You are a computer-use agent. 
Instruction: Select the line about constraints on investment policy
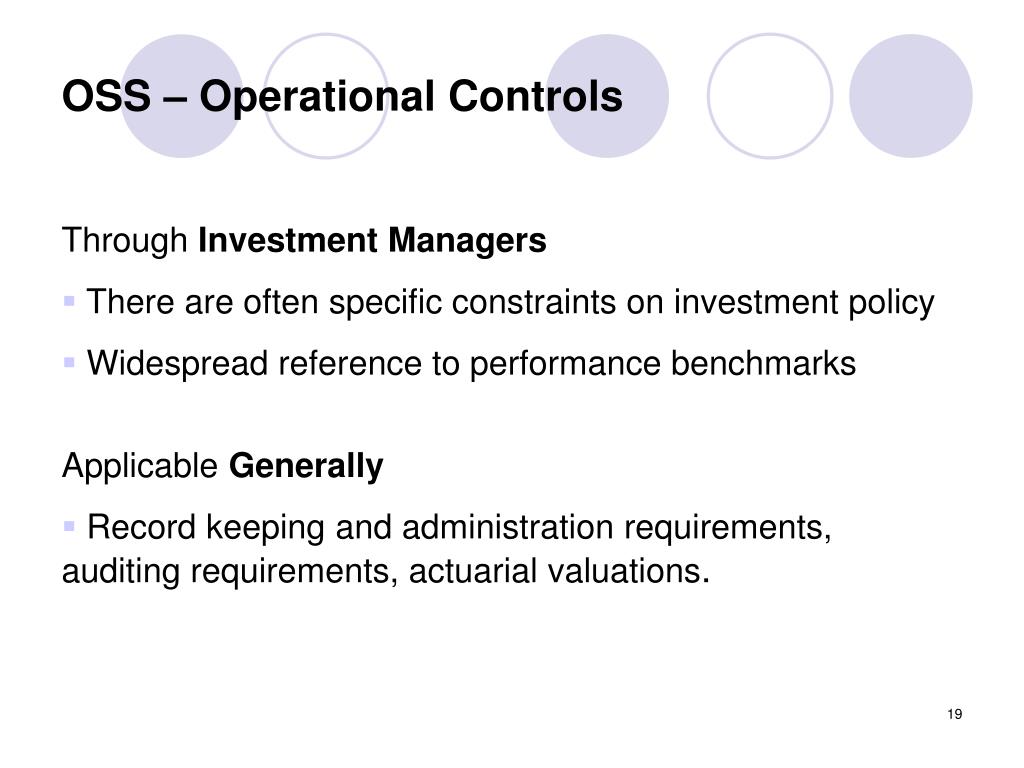pos(510,302)
